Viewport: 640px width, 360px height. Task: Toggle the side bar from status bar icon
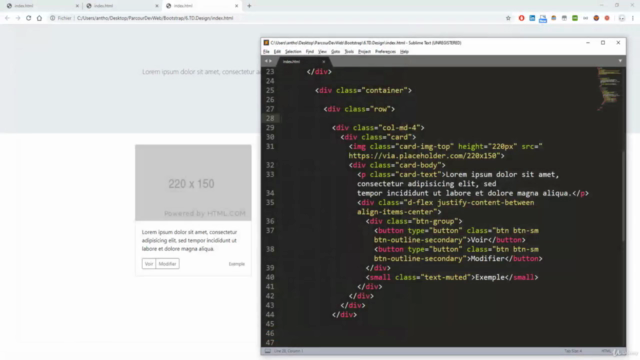(268, 351)
